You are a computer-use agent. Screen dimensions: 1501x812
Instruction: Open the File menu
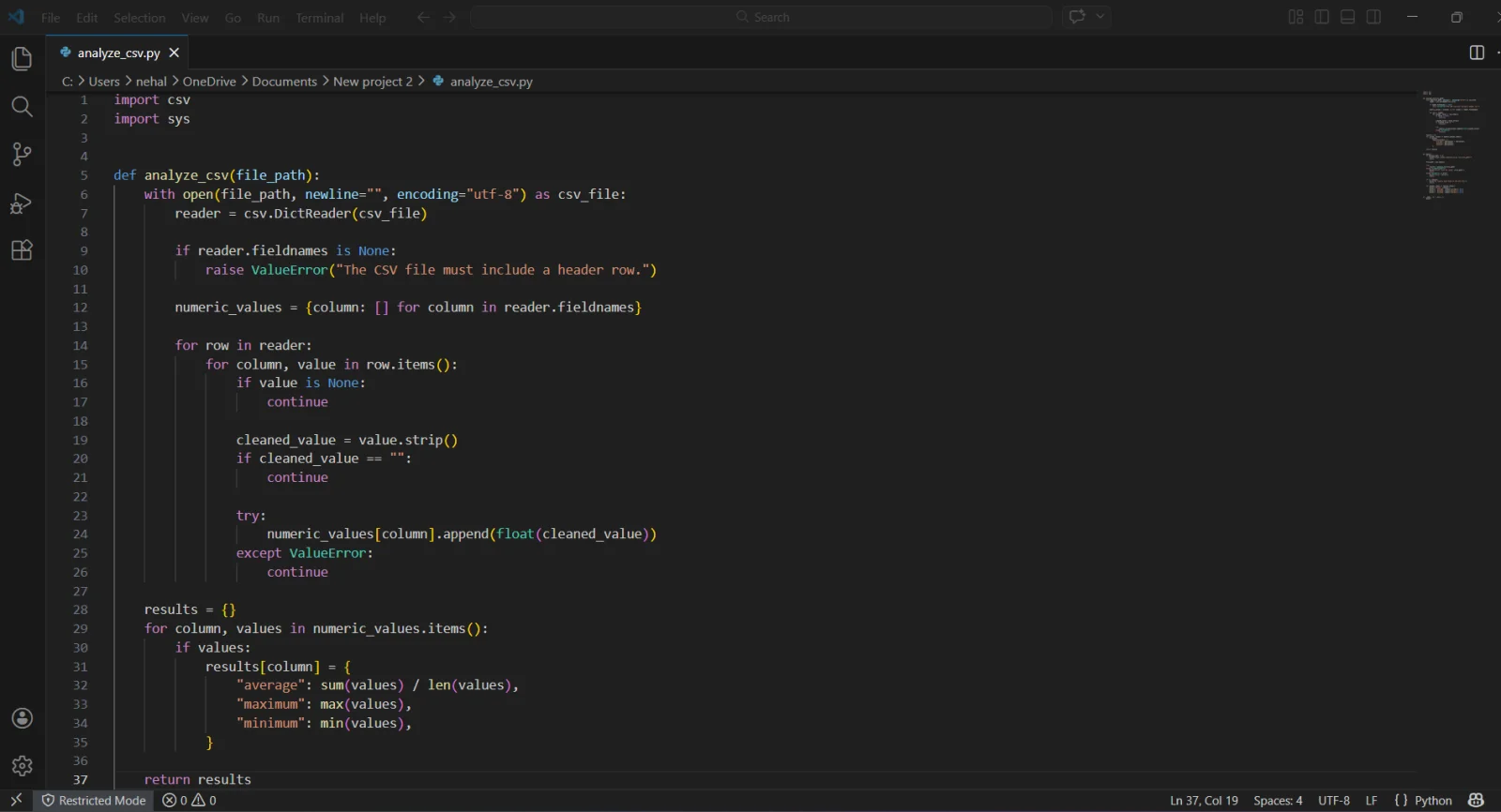click(51, 18)
